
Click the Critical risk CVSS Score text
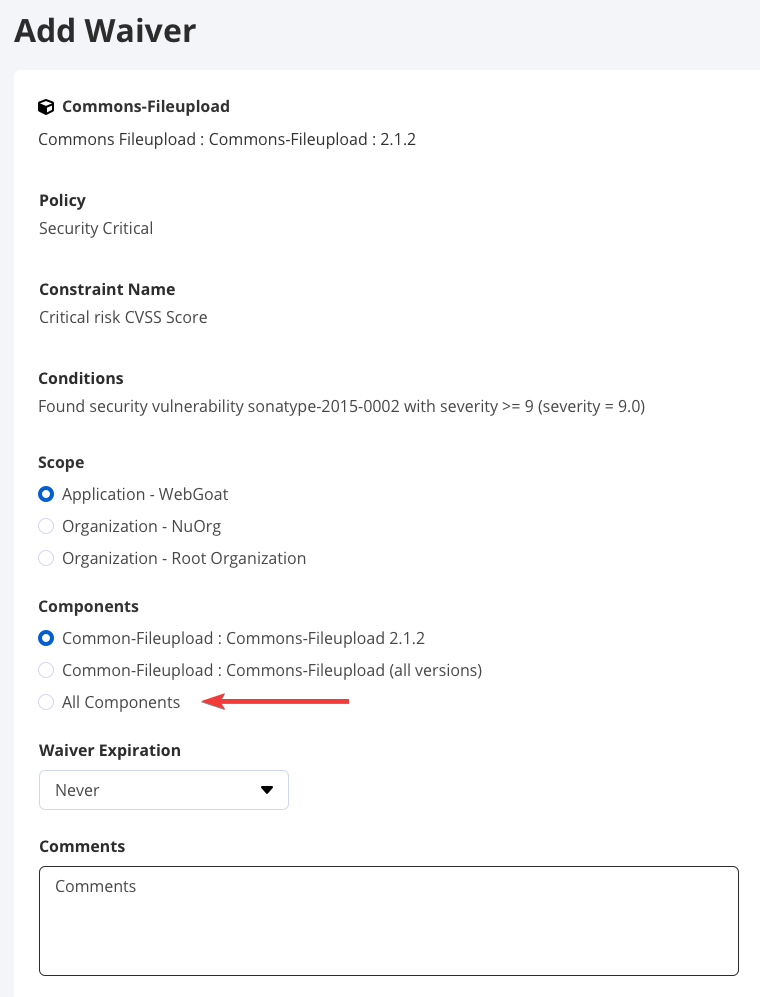(x=123, y=317)
